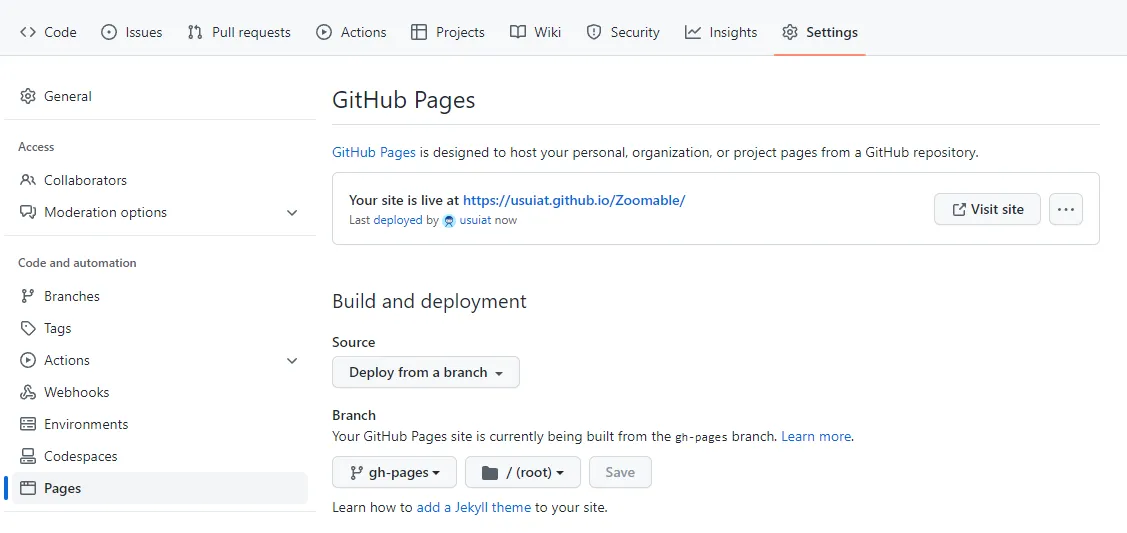Click the Tags label icon

pos(28,328)
